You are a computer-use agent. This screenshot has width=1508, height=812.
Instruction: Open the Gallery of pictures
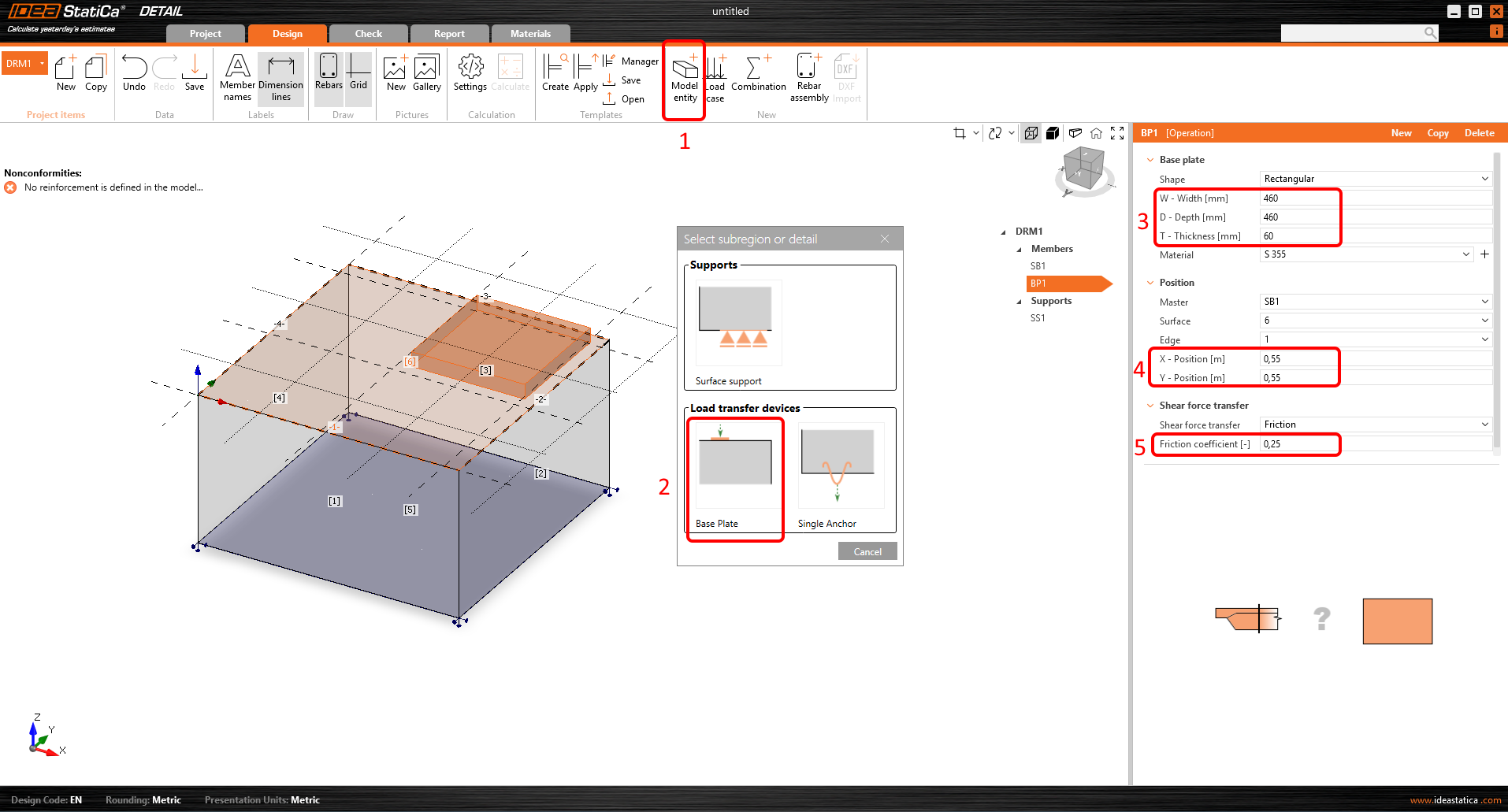click(x=426, y=75)
